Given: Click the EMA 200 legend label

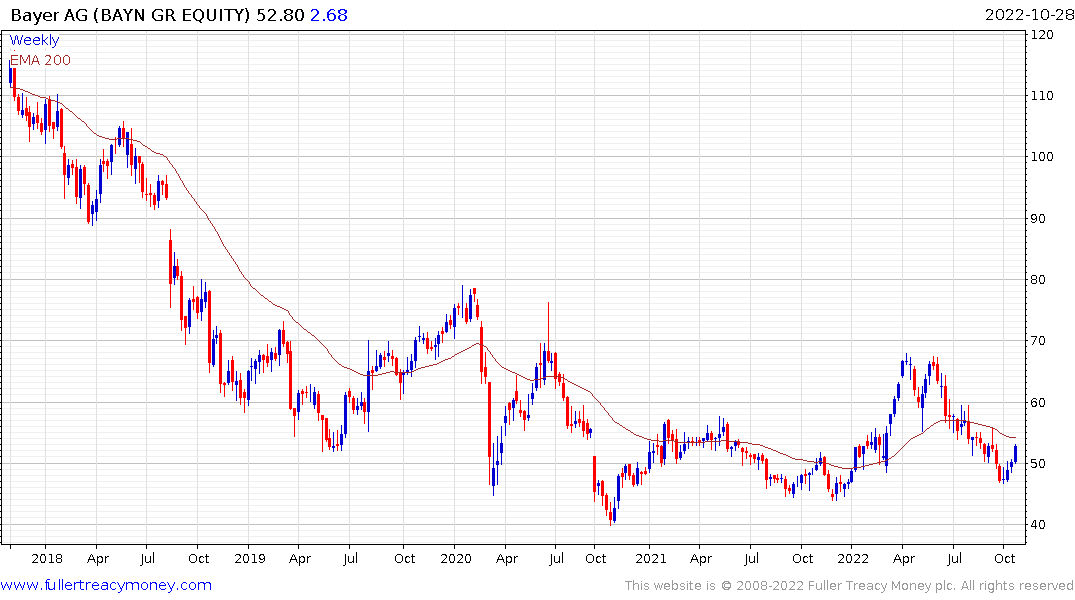Looking at the screenshot, I should 40,60.
